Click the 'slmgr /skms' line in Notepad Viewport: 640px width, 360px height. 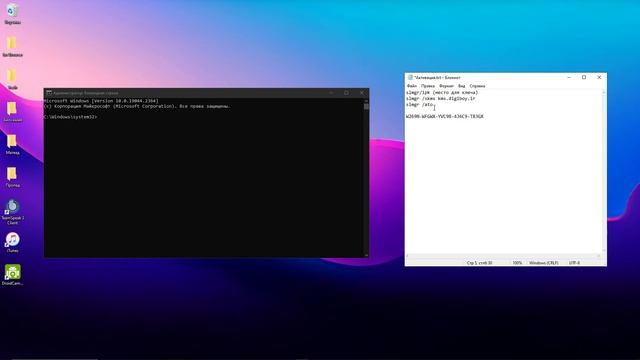(440, 98)
